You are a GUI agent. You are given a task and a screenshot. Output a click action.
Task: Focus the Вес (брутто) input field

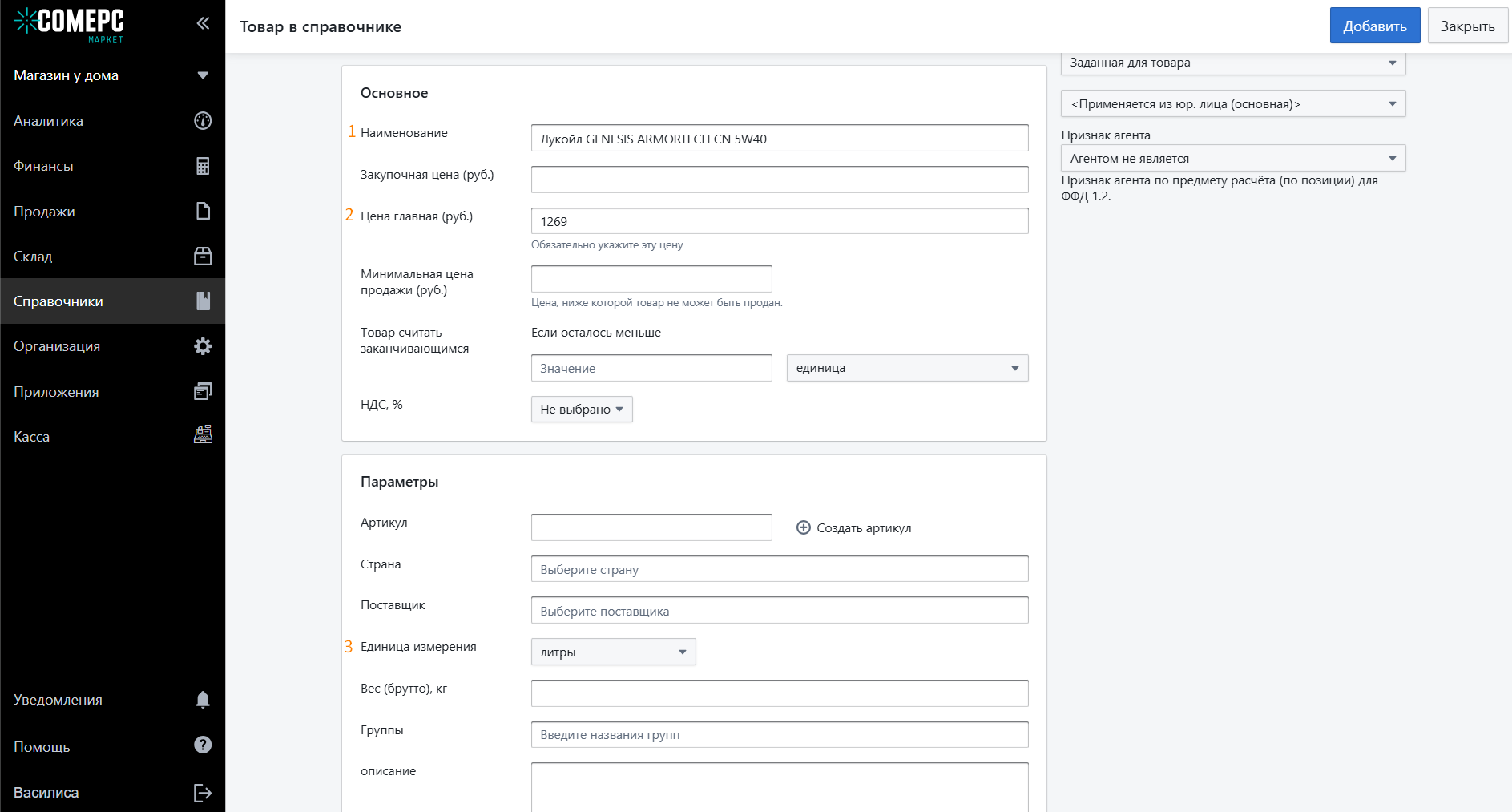coord(780,693)
